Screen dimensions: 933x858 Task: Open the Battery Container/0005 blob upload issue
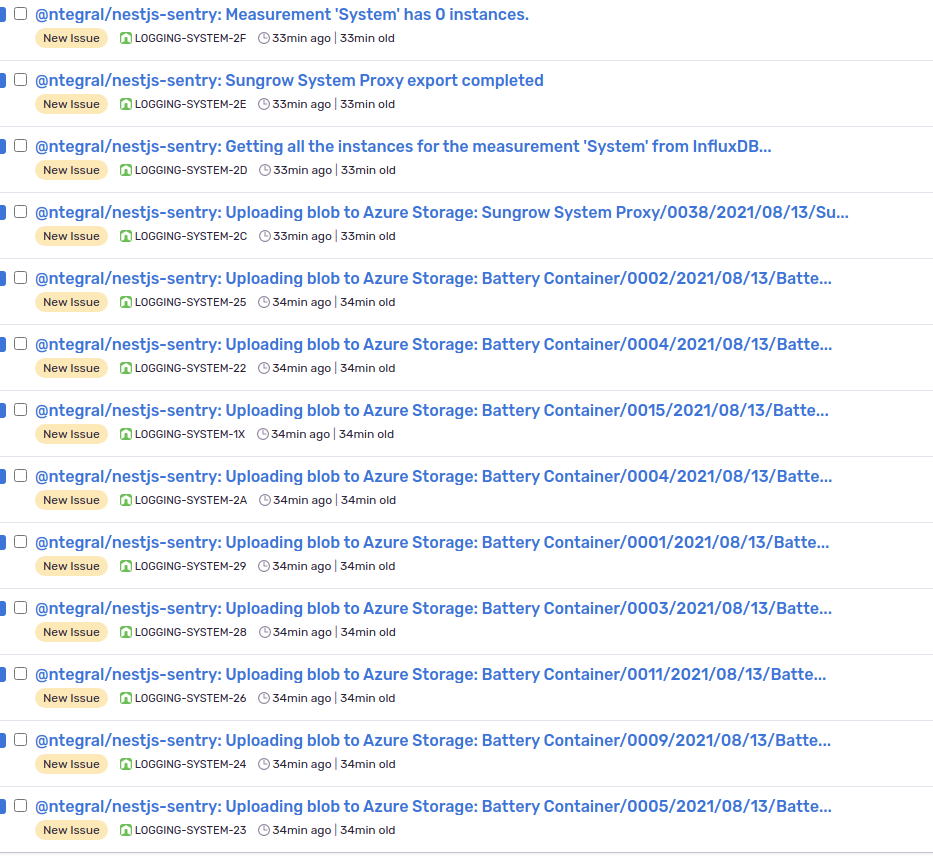[x=434, y=807]
